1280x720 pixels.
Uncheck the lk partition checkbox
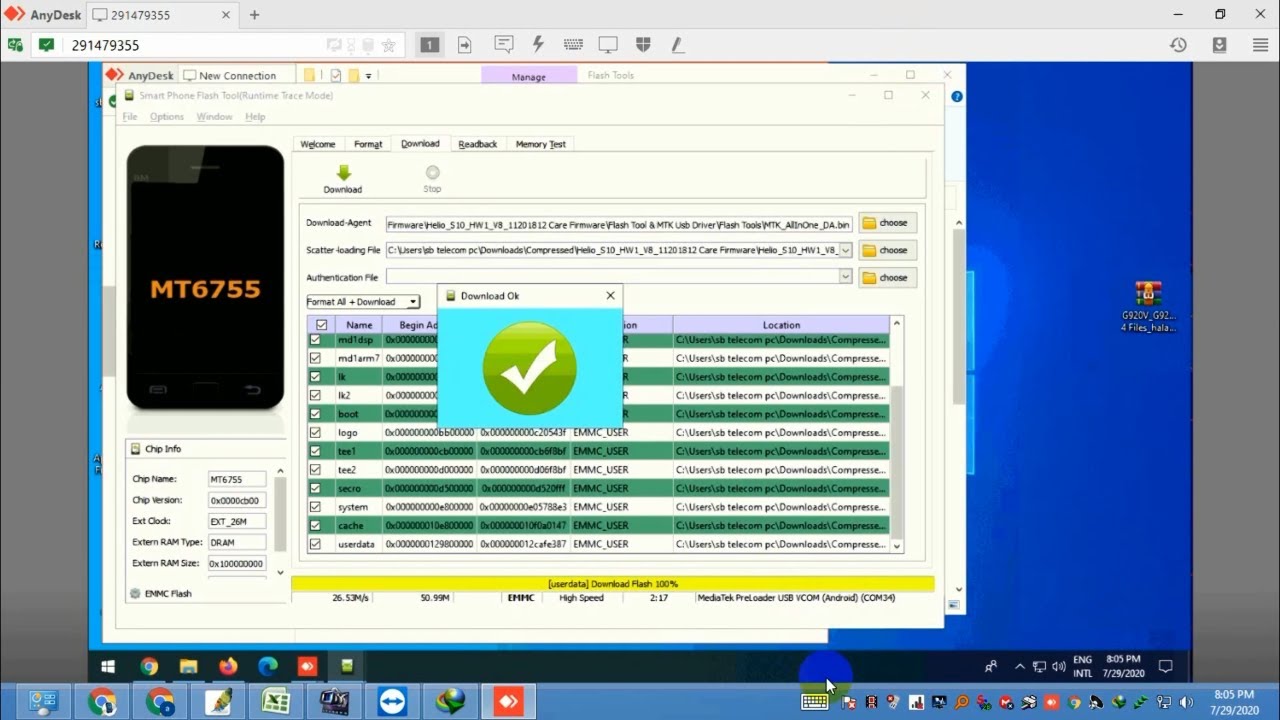point(315,377)
